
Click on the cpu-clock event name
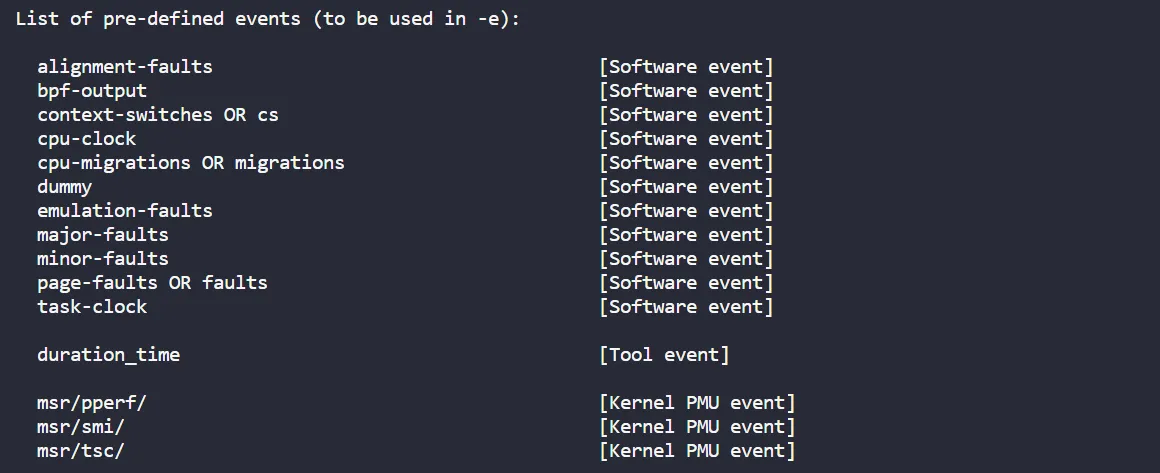tap(87, 139)
